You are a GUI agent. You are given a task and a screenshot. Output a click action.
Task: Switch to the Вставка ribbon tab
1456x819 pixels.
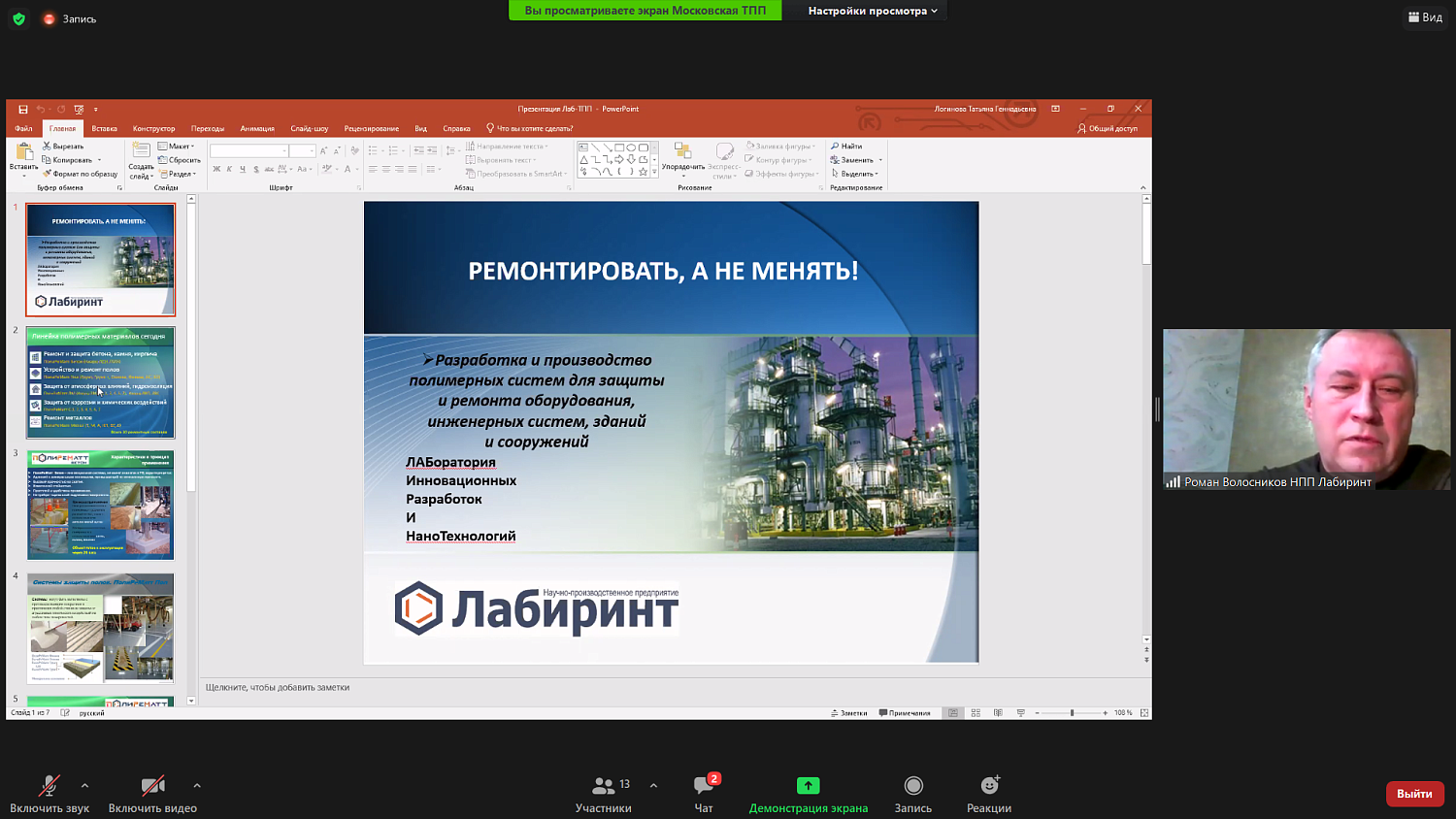104,128
